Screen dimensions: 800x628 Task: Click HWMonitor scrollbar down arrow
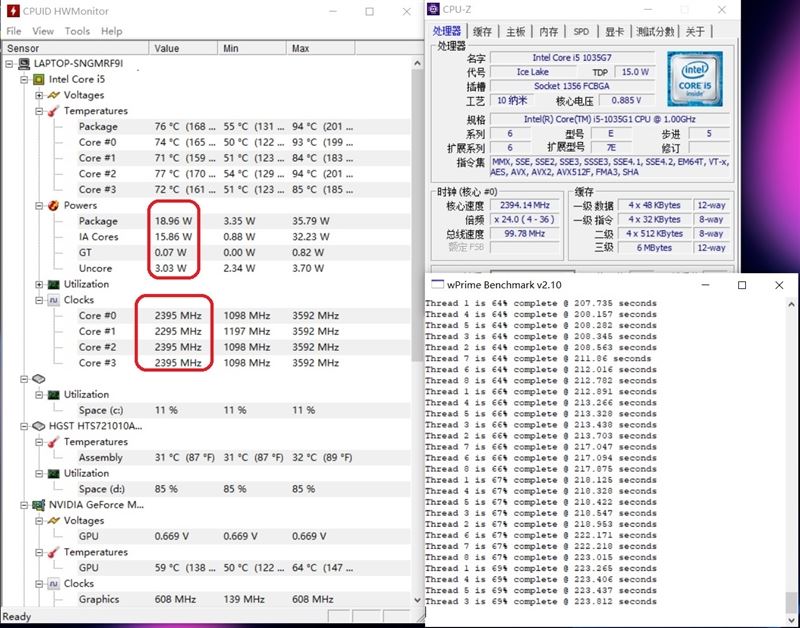coord(417,600)
